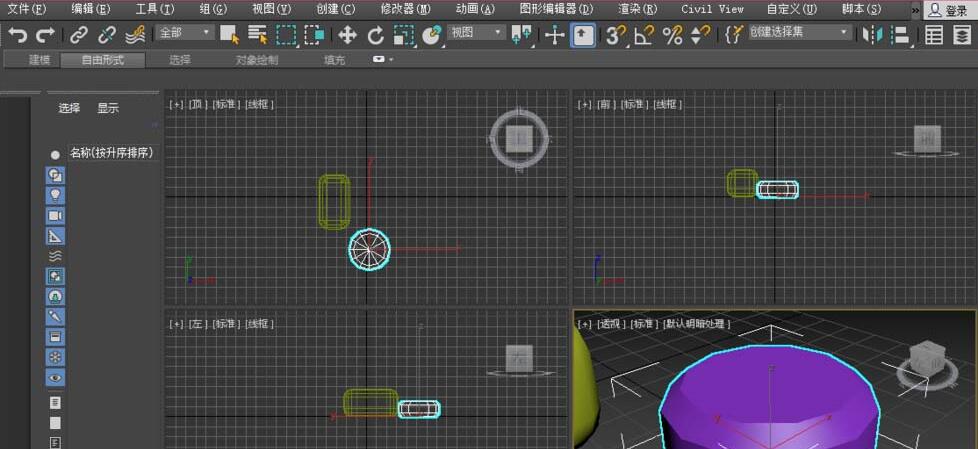978x449 pixels.
Task: Toggle Display Lights bulb filter
Action: [x=55, y=196]
